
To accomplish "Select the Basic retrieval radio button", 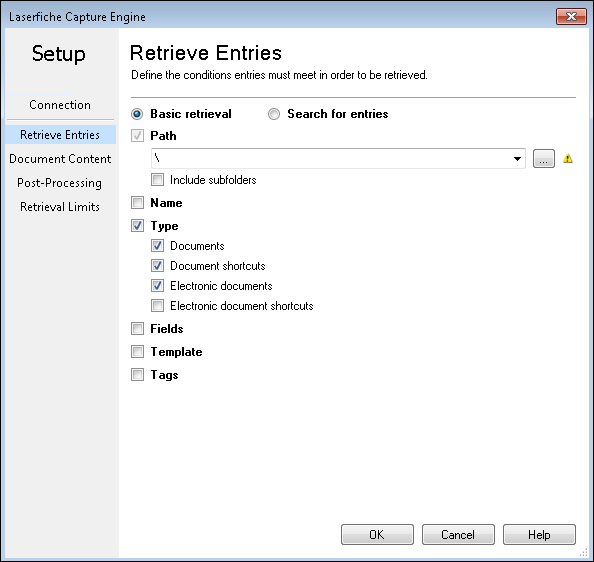I will 137,114.
